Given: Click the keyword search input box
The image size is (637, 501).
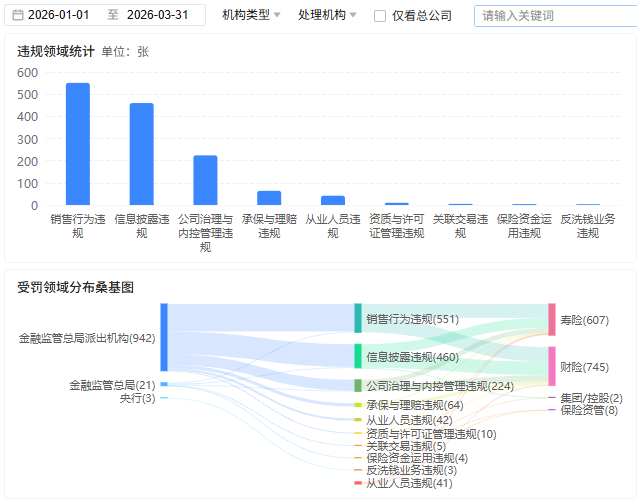Looking at the screenshot, I should 553,16.
